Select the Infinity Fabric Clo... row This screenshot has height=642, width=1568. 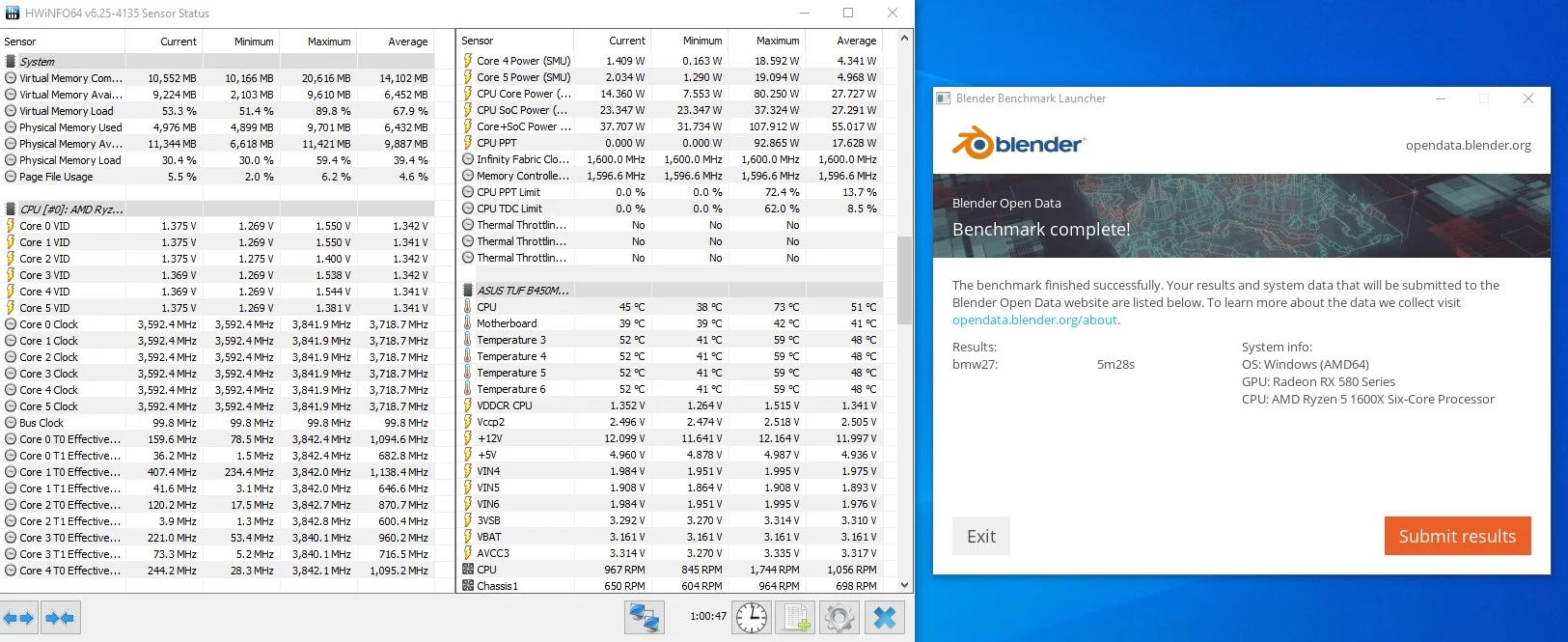pos(671,159)
